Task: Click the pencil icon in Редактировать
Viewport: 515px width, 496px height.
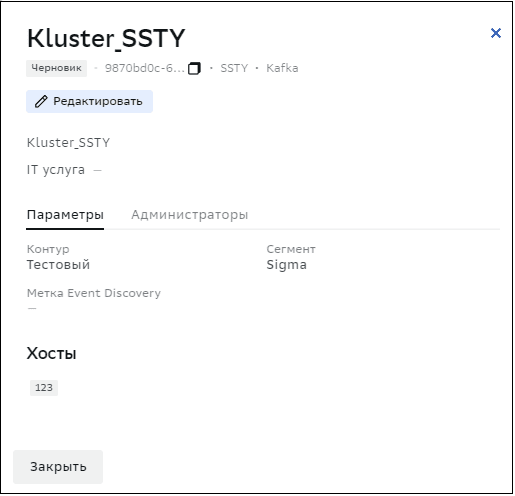Action: (x=41, y=101)
